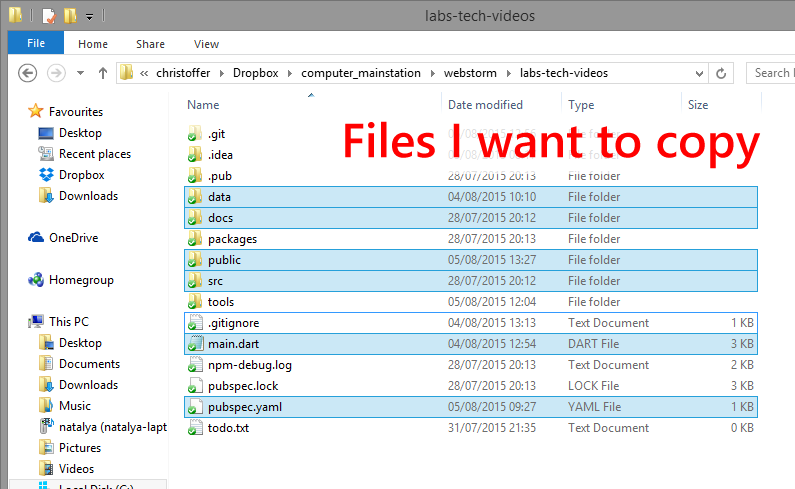Select the docs folder icon
Image resolution: width=795 pixels, height=489 pixels.
[x=195, y=218]
